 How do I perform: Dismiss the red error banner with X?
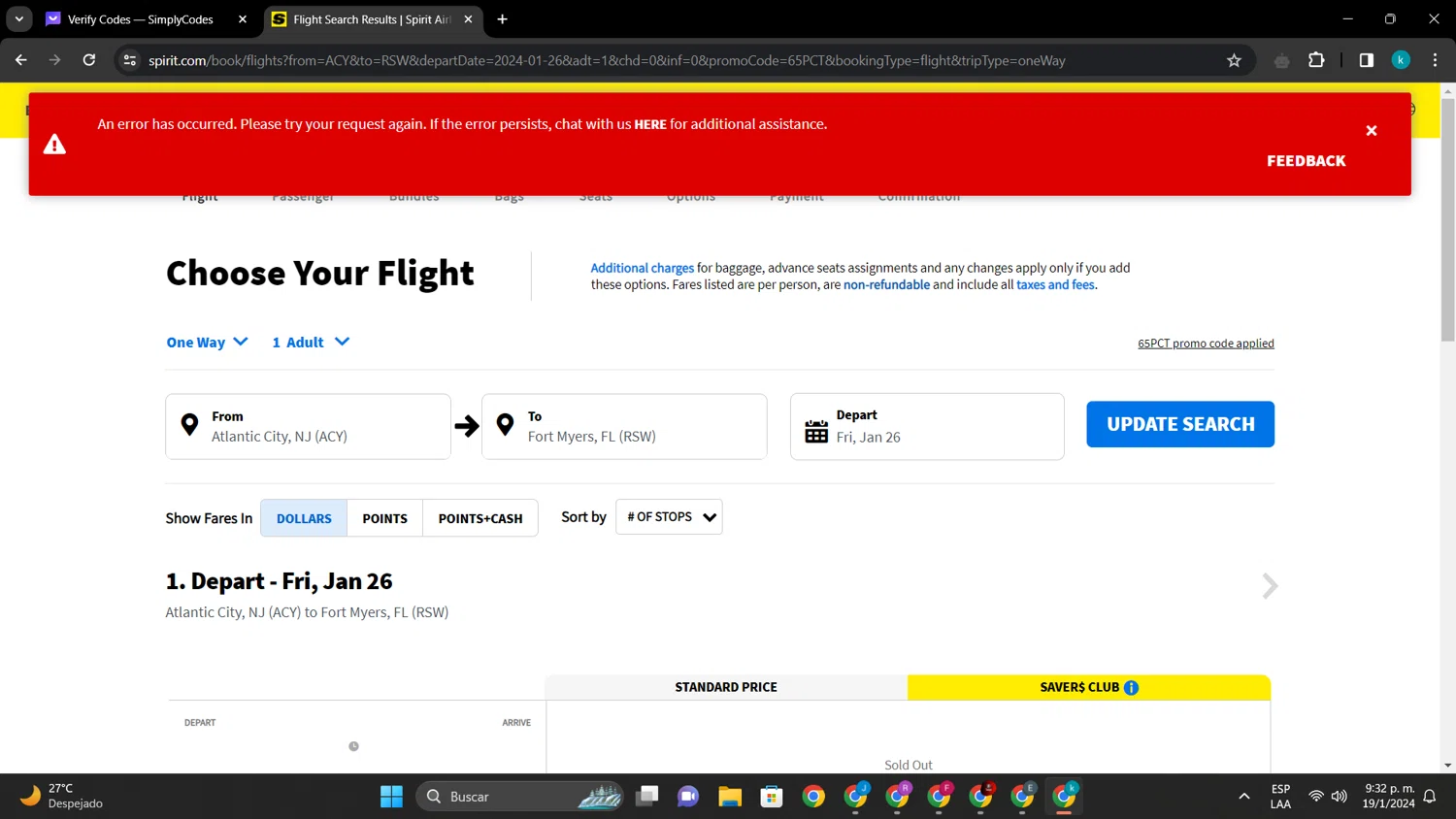pos(1371,131)
